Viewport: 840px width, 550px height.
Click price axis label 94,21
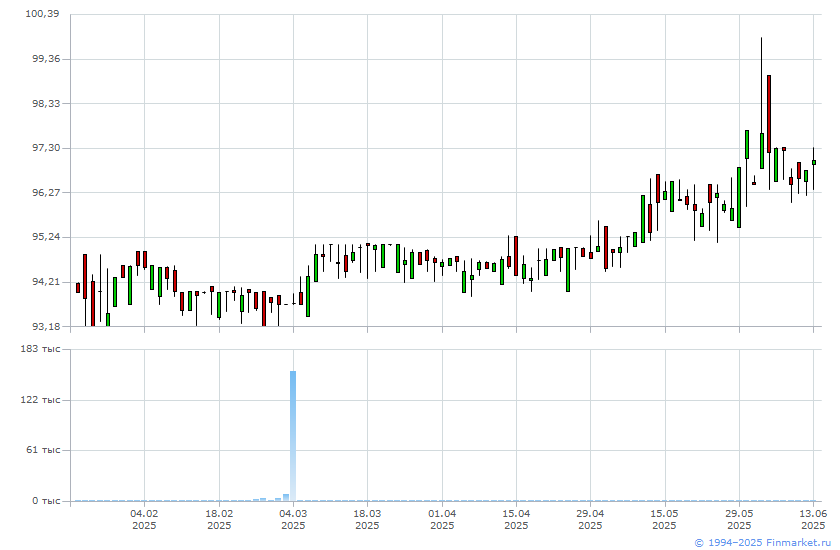click(46, 282)
